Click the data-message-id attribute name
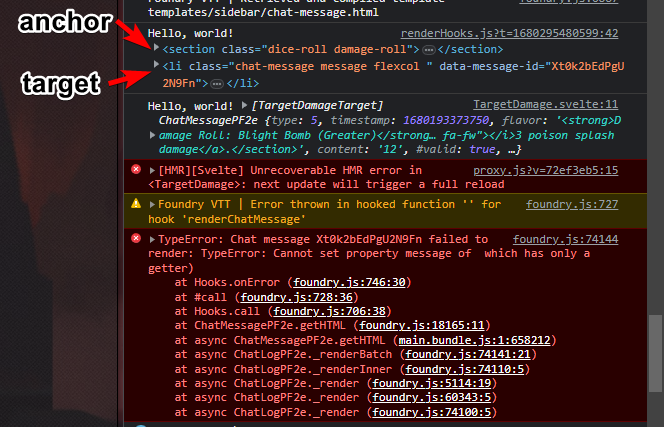Image resolution: width=664 pixels, height=427 pixels. (x=489, y=67)
